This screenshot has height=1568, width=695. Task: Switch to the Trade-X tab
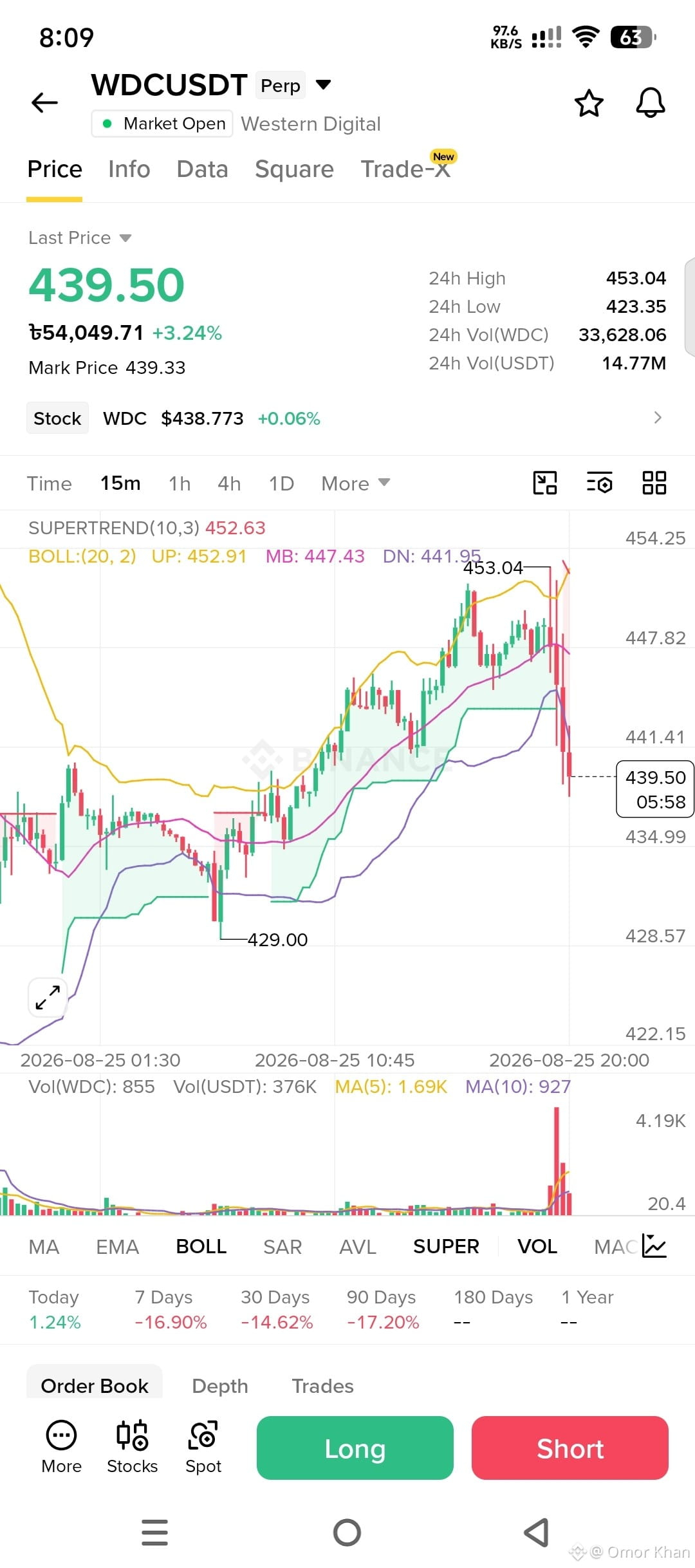[x=405, y=169]
